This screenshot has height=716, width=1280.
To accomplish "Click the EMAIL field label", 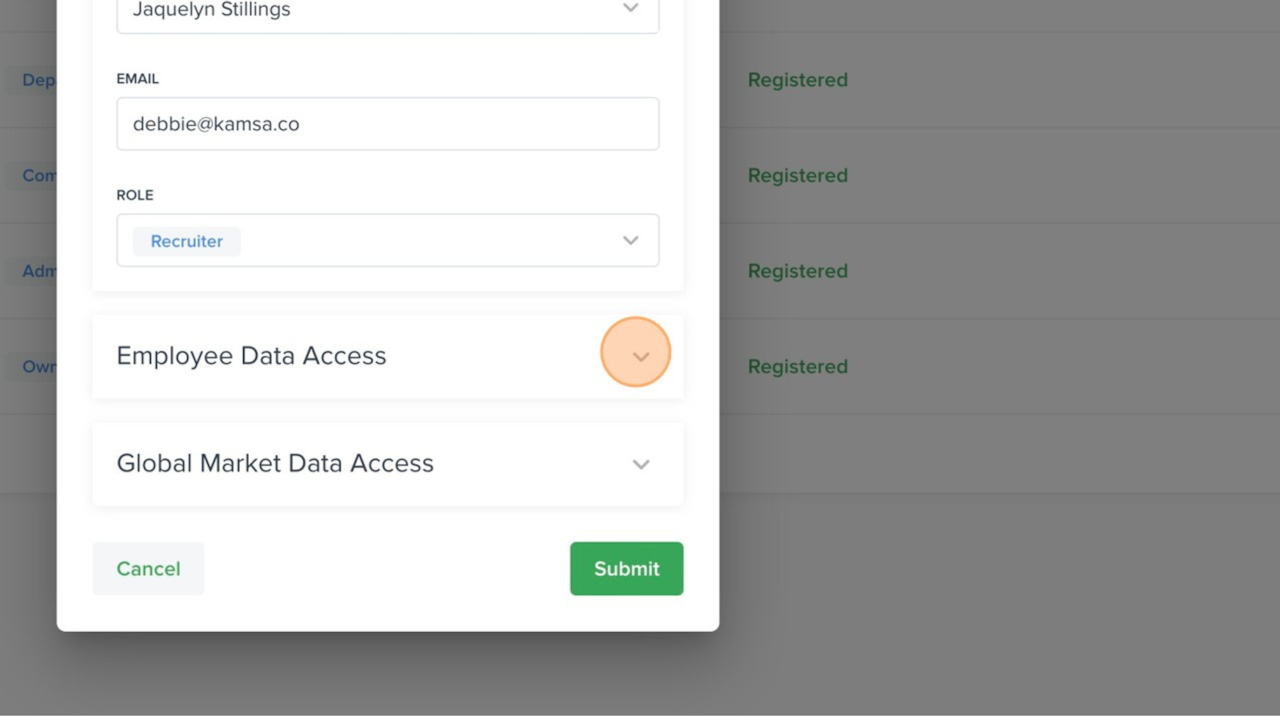I will (137, 79).
